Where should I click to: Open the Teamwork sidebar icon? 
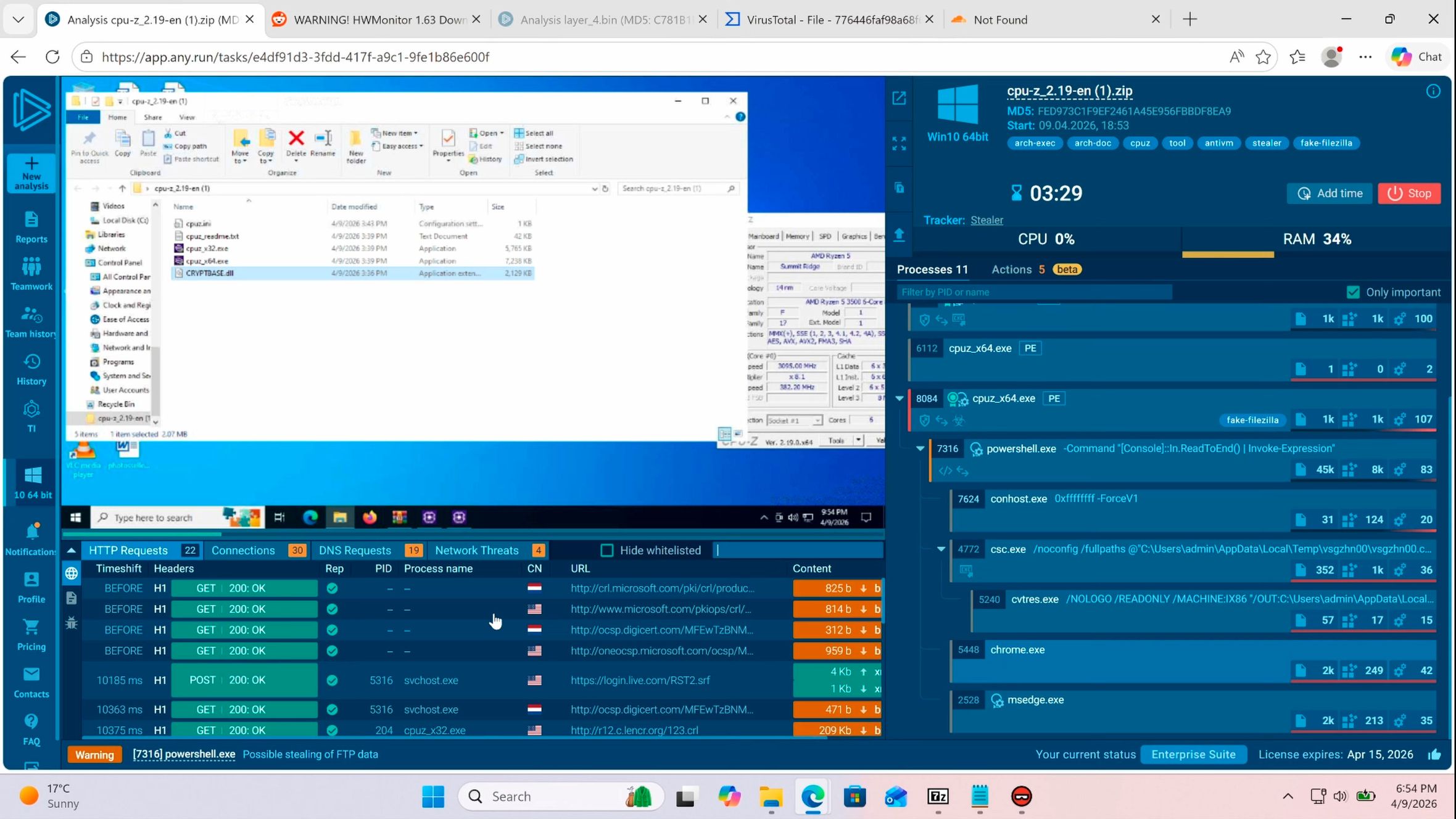(x=31, y=274)
